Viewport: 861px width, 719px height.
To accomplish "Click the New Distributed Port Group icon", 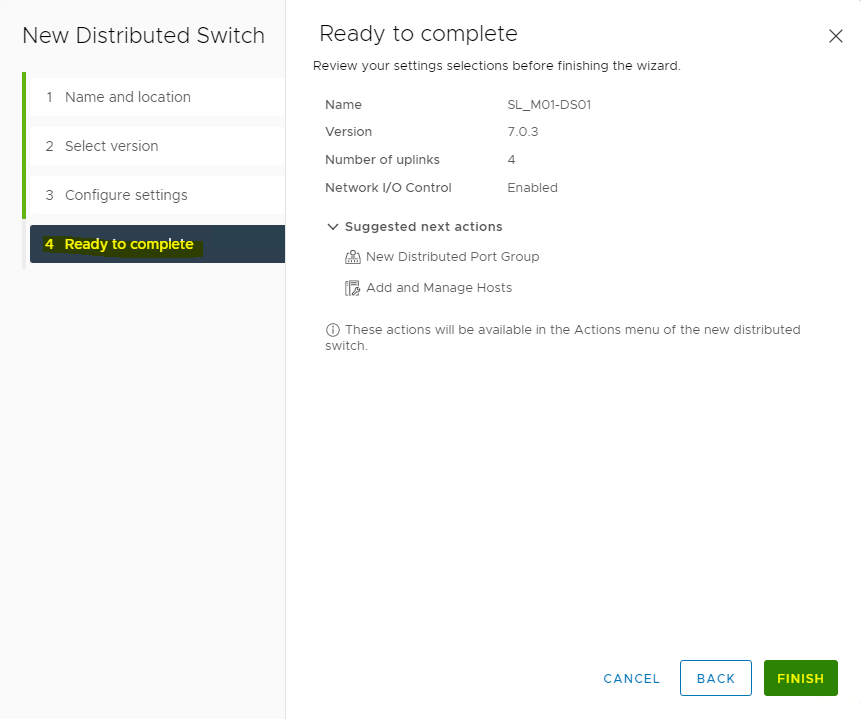I will pyautogui.click(x=353, y=257).
